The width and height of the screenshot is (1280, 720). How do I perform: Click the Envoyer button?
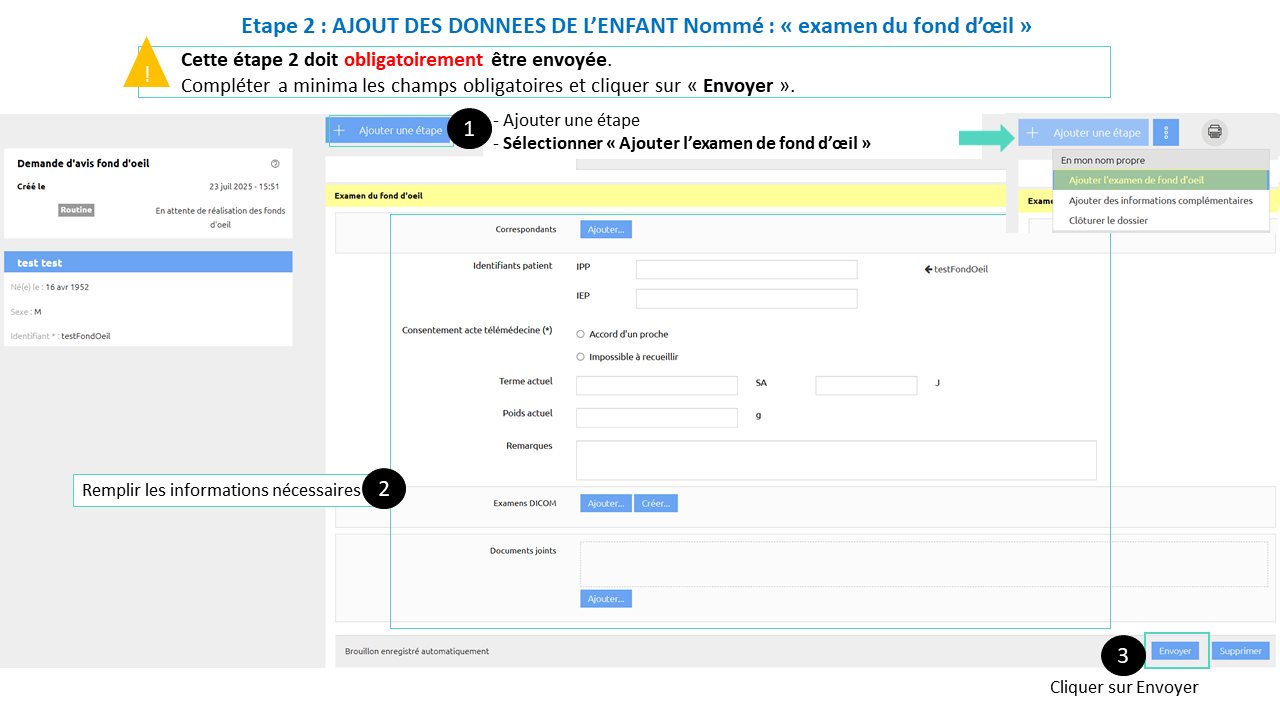point(1175,651)
